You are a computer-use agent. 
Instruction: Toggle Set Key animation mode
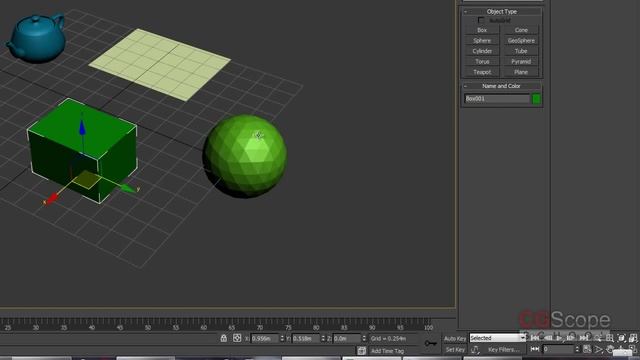455,349
